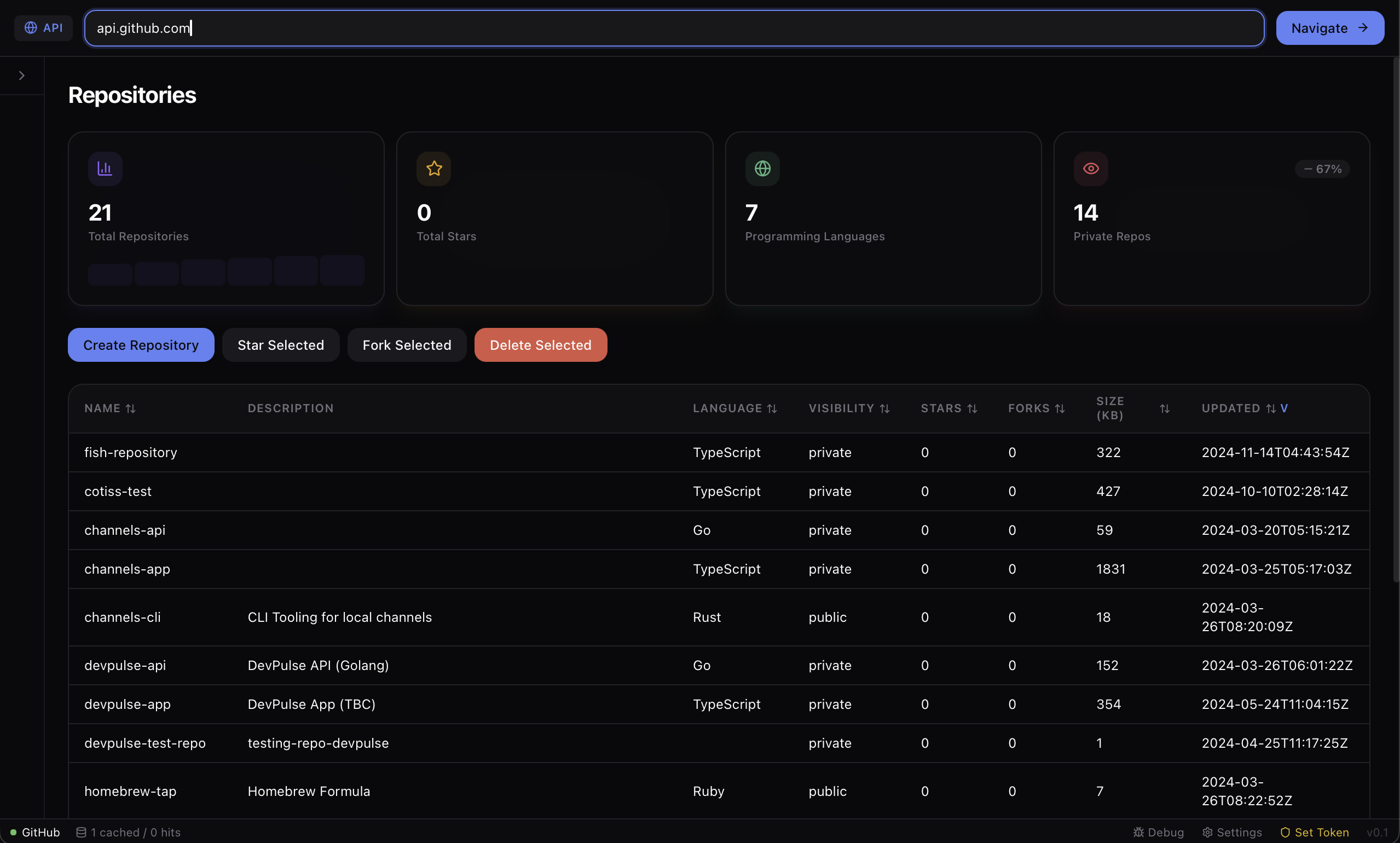
Task: Select the fish-repository row
Action: pos(719,453)
